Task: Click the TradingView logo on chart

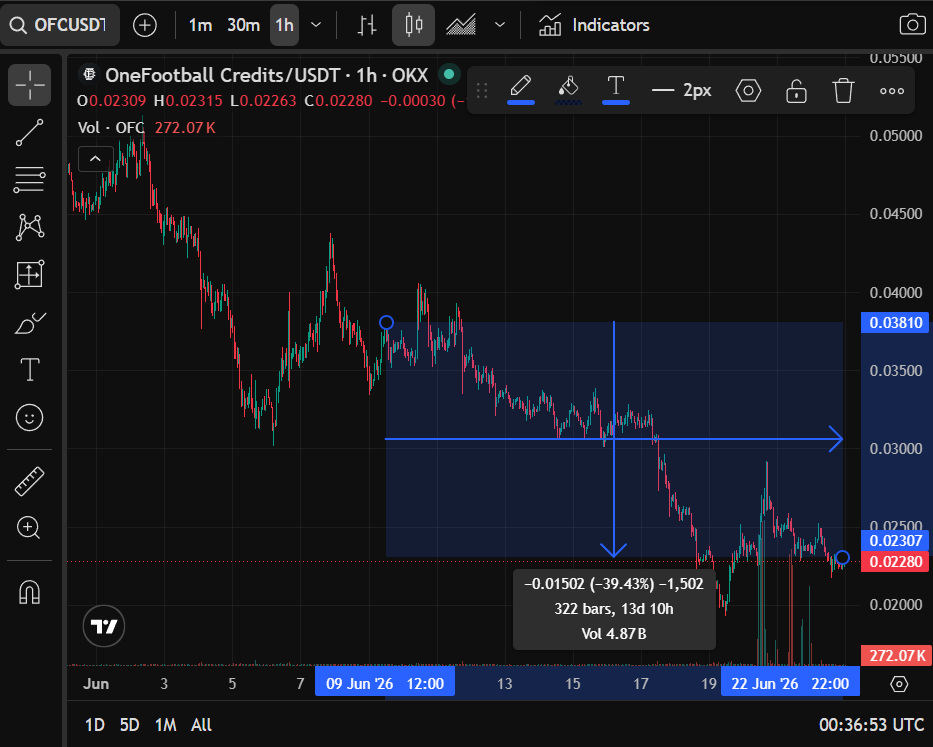Action: pyautogui.click(x=104, y=626)
